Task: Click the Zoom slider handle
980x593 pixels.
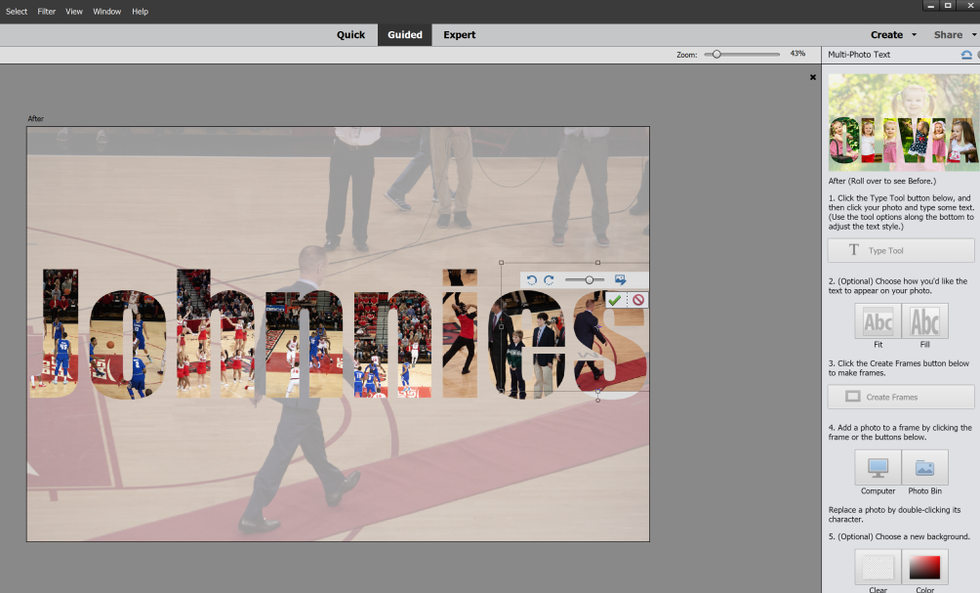Action: [716, 54]
